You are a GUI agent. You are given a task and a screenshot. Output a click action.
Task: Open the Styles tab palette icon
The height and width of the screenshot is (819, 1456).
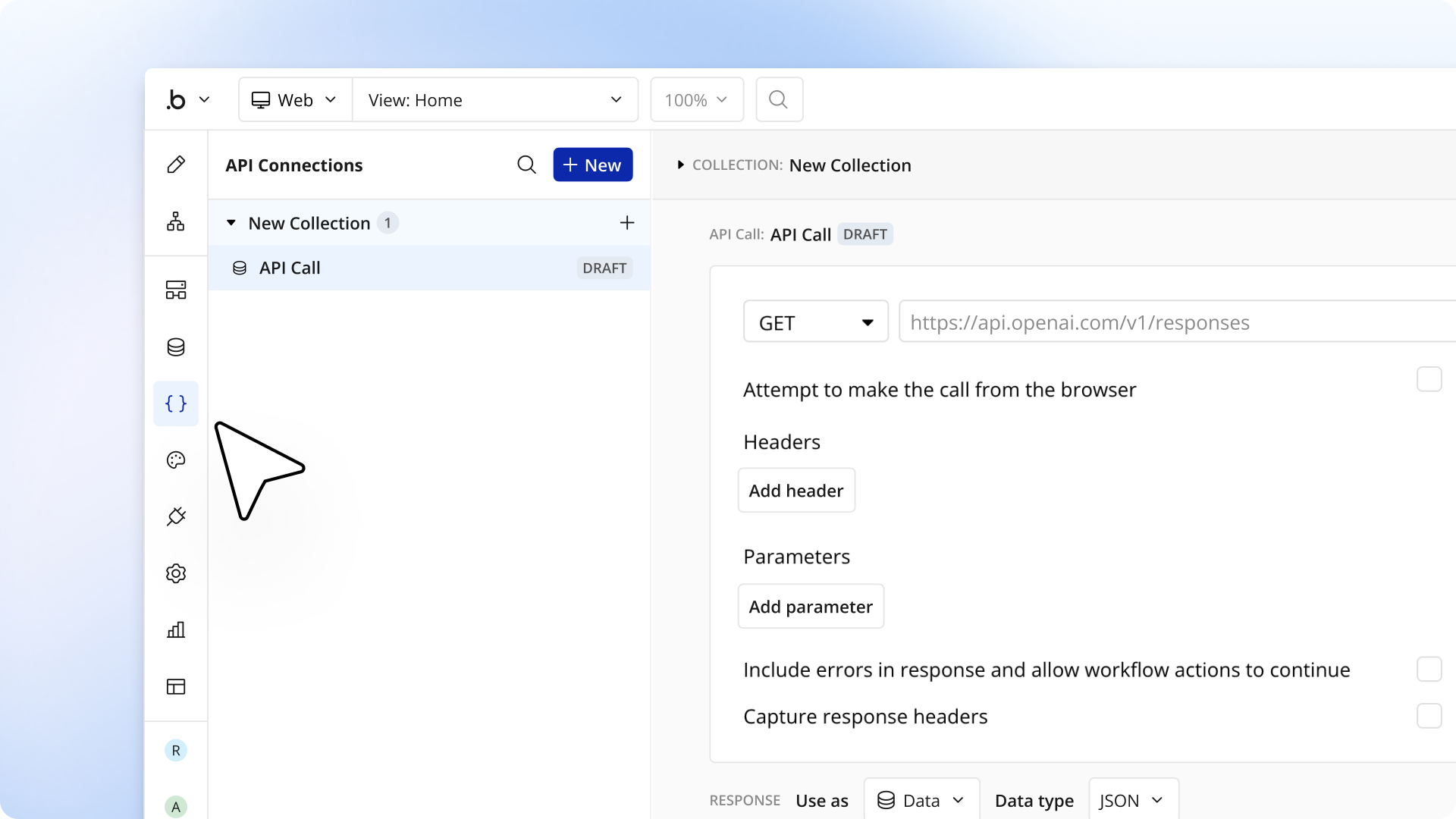[176, 460]
